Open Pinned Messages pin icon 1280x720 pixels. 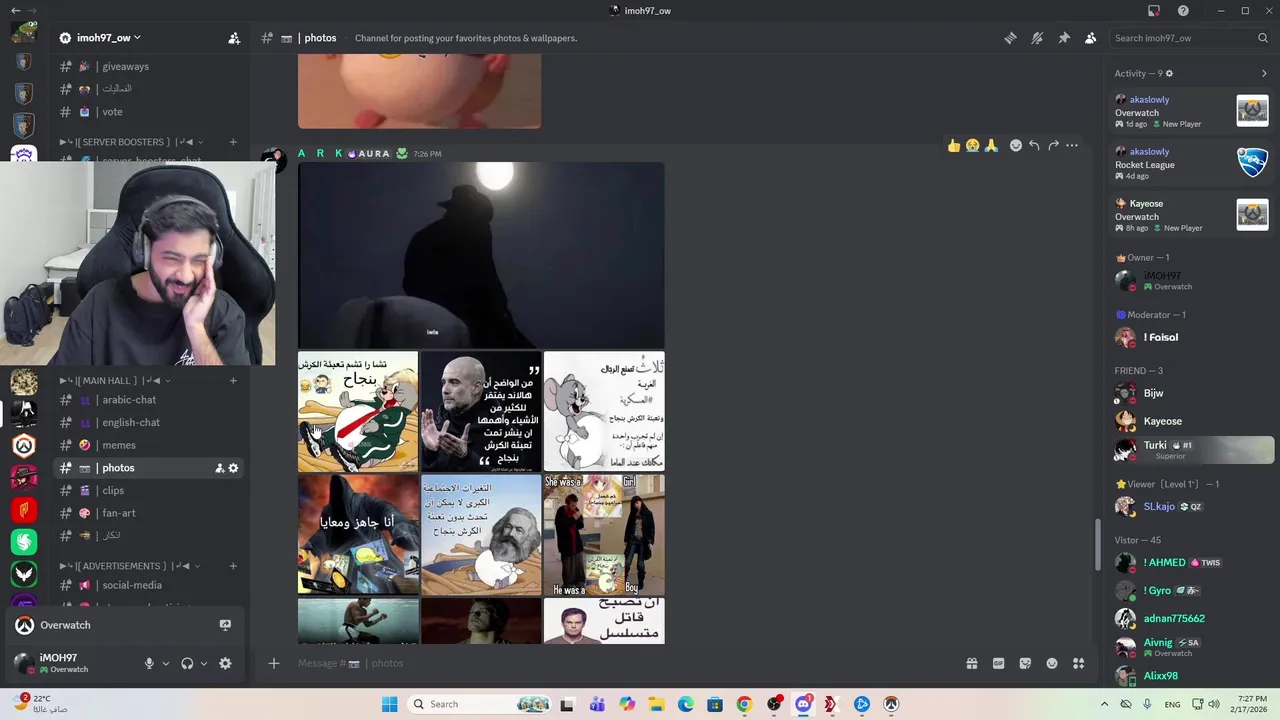click(1064, 38)
